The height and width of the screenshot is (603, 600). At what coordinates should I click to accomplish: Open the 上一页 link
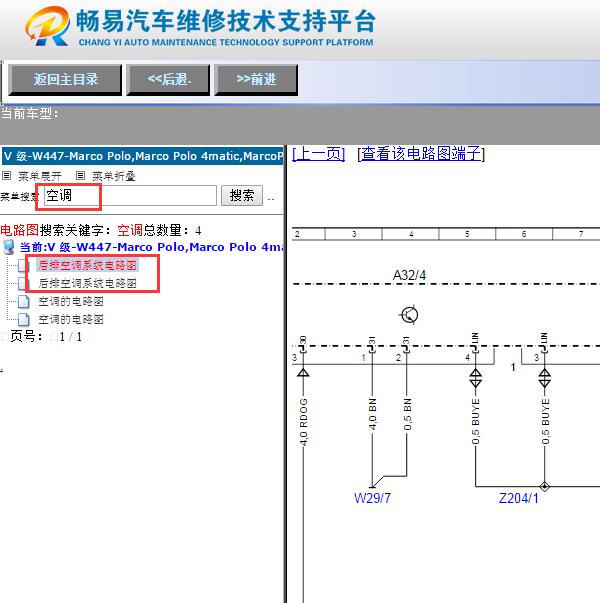[318, 154]
